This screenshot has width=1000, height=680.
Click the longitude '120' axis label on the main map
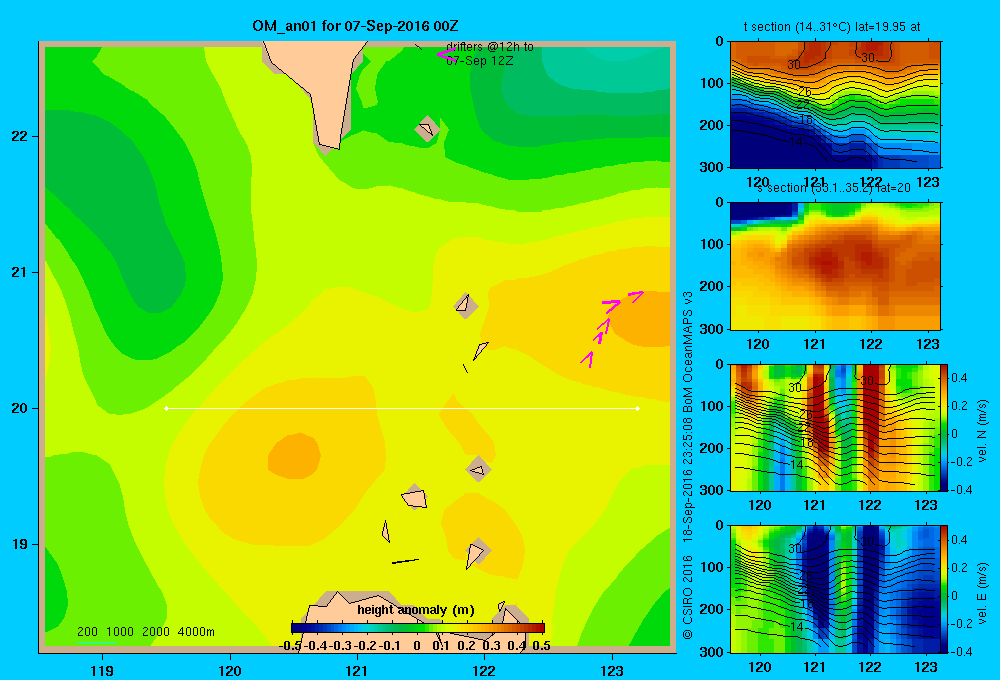click(x=230, y=670)
